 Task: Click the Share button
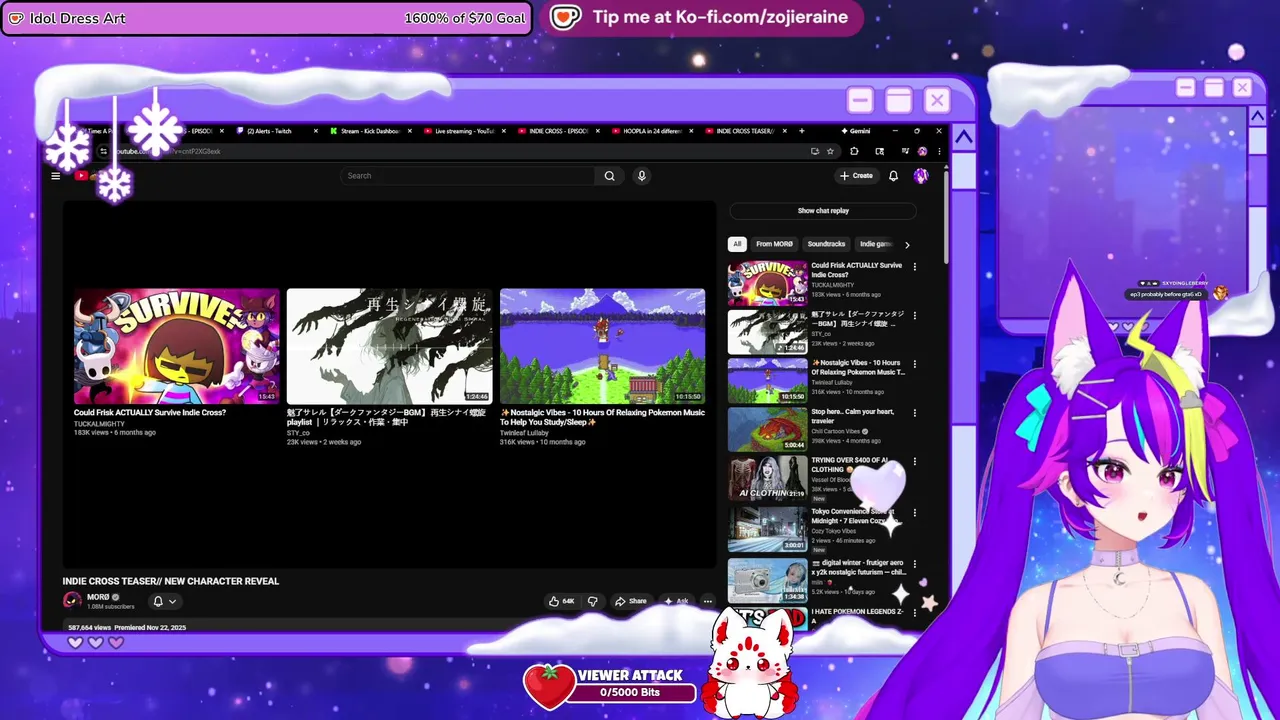pos(631,601)
